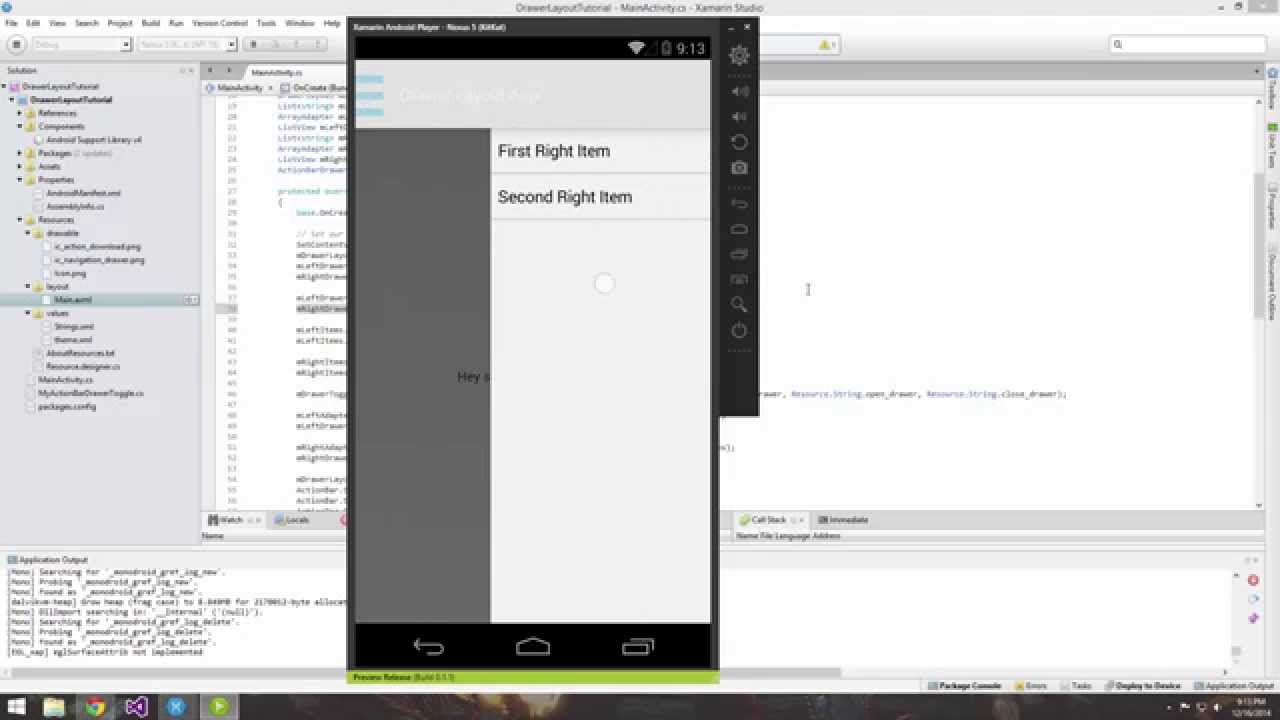The height and width of the screenshot is (720, 1280).
Task: Switch to the Immediate tab
Action: pyautogui.click(x=844, y=520)
